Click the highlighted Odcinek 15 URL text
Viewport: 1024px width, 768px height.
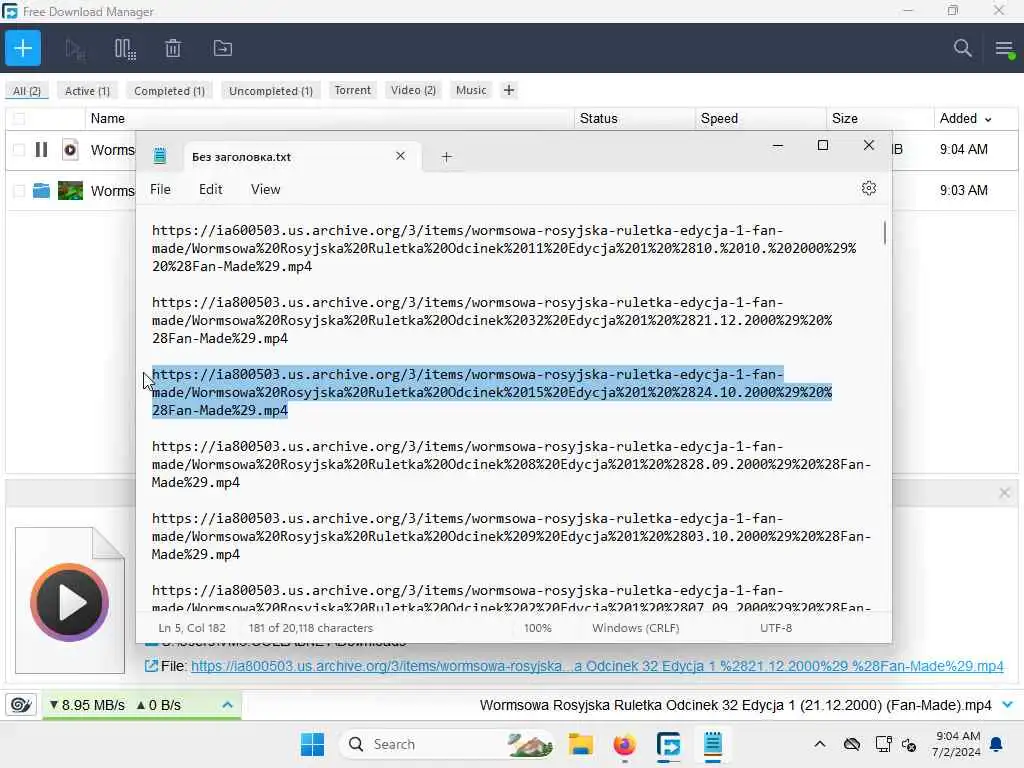pyautogui.click(x=492, y=392)
